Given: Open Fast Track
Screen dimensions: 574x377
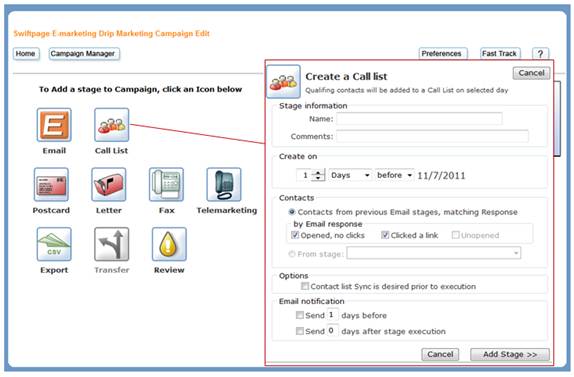Looking at the screenshot, I should coord(499,54).
